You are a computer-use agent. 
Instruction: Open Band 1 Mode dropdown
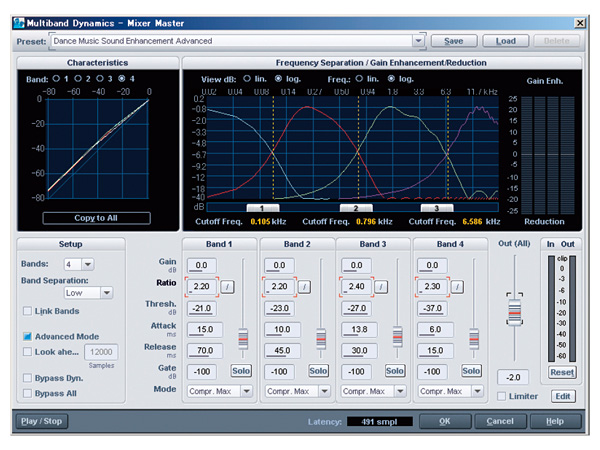[247, 391]
